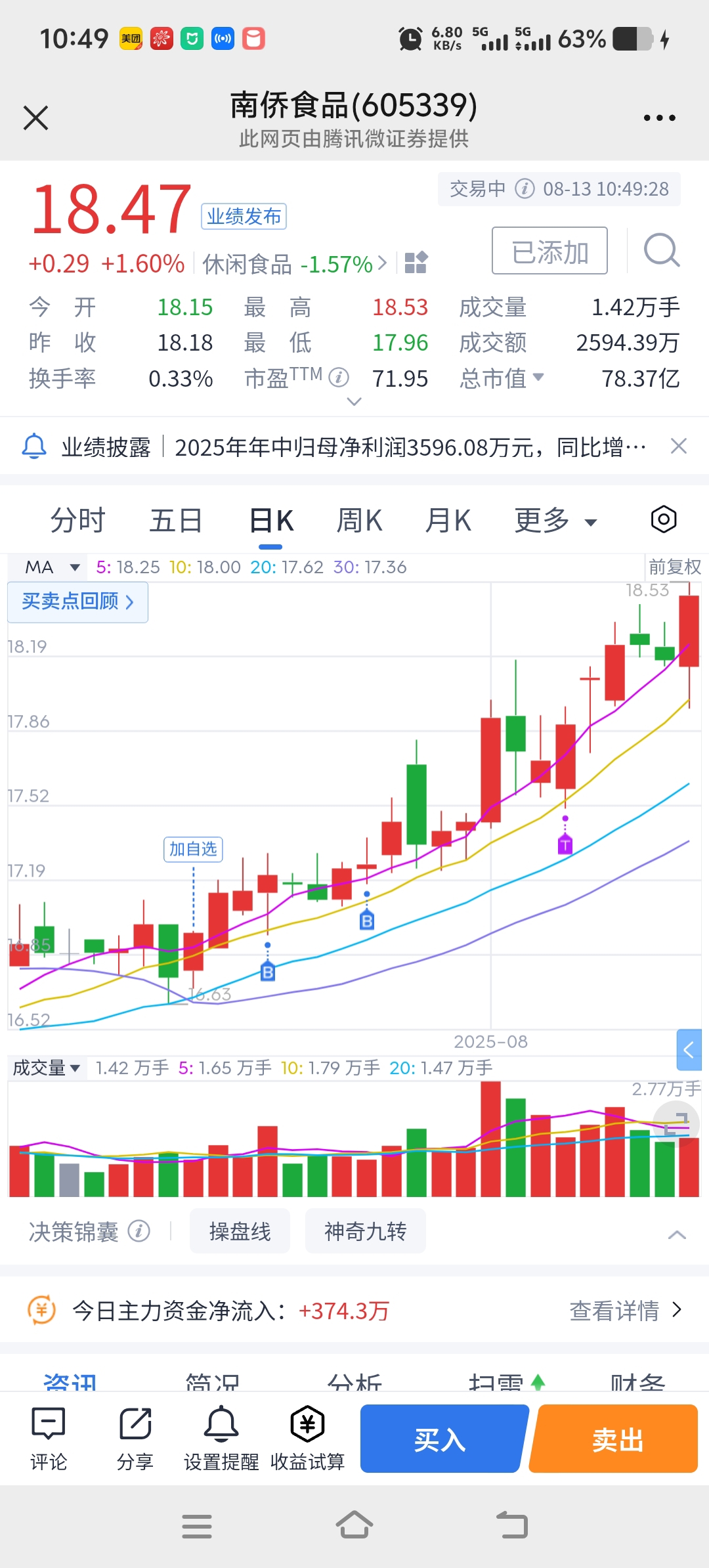Toggle 前复权 adjustment mode
The image size is (709, 1568).
[x=674, y=567]
